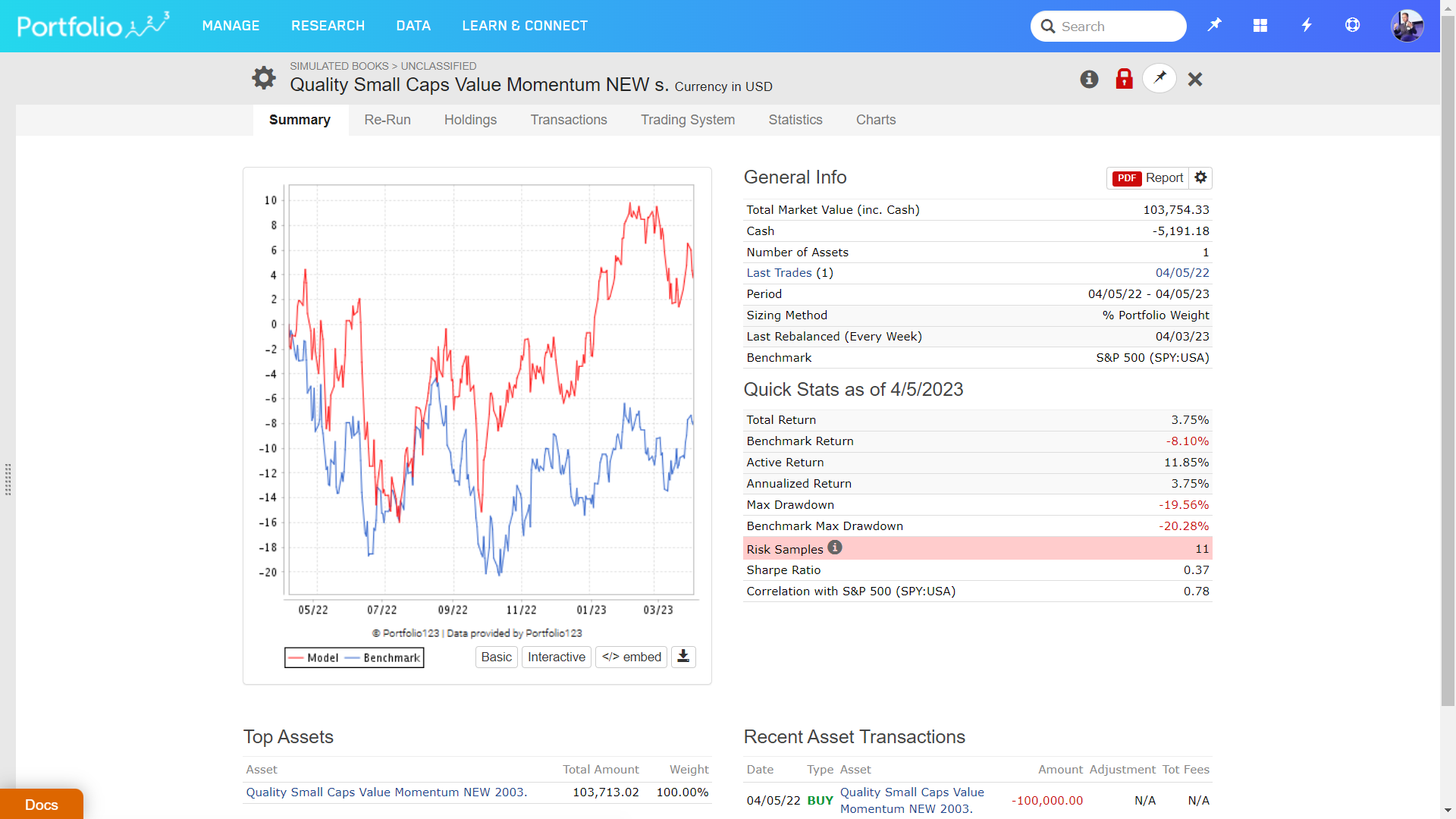Open the strategy settings gear icon

[264, 77]
